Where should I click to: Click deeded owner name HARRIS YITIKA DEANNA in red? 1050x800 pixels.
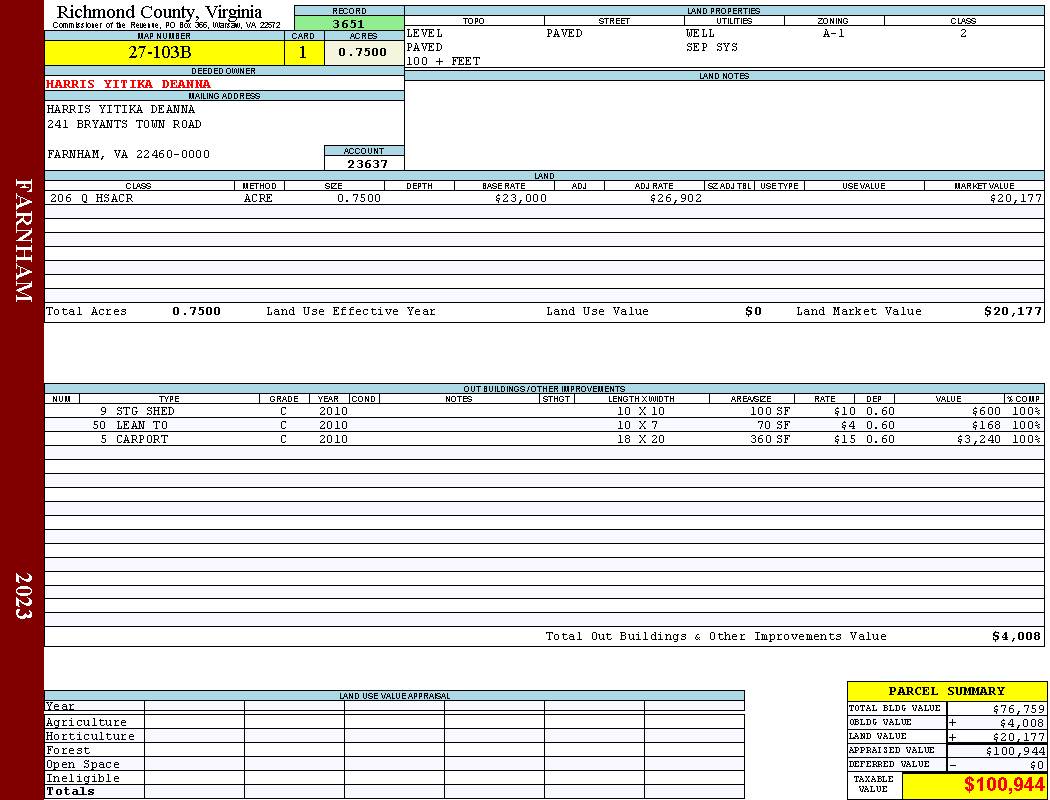pos(128,84)
